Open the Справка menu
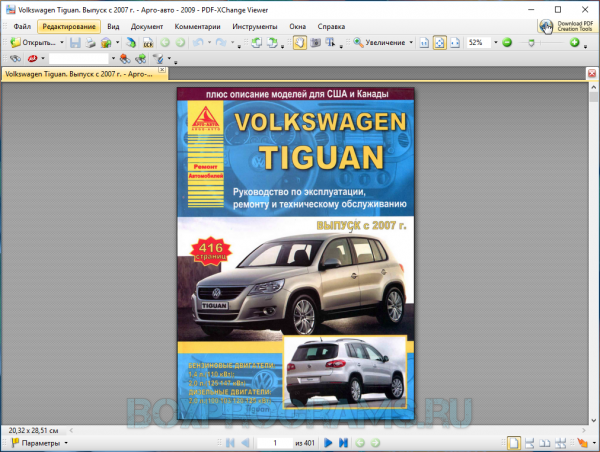600x452 pixels. [x=331, y=26]
